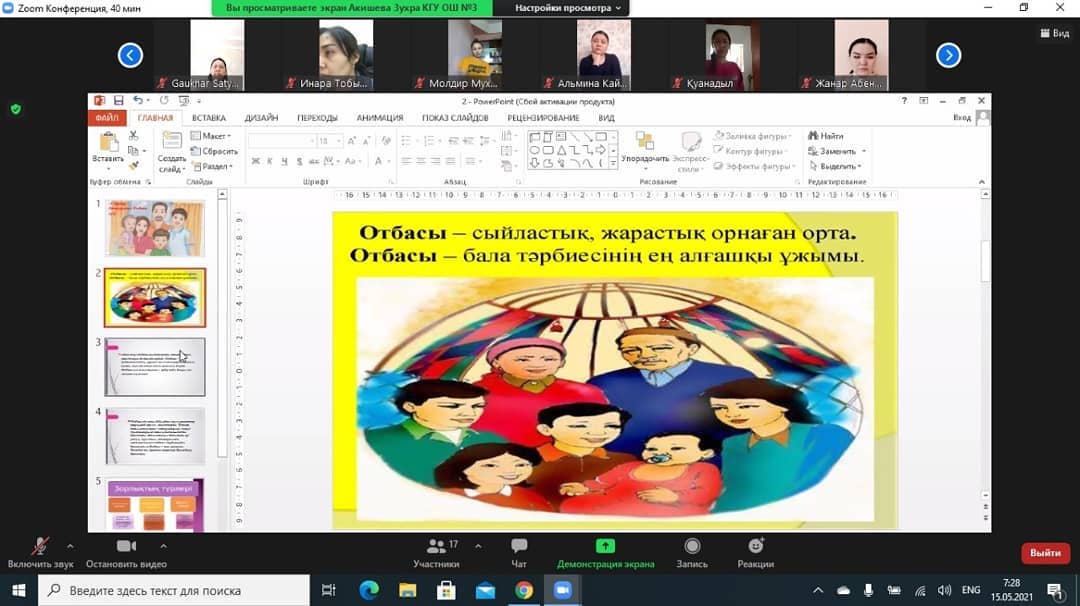Image resolution: width=1080 pixels, height=606 pixels.
Task: Expand audio options arrow beside microphone
Action: (x=70, y=546)
